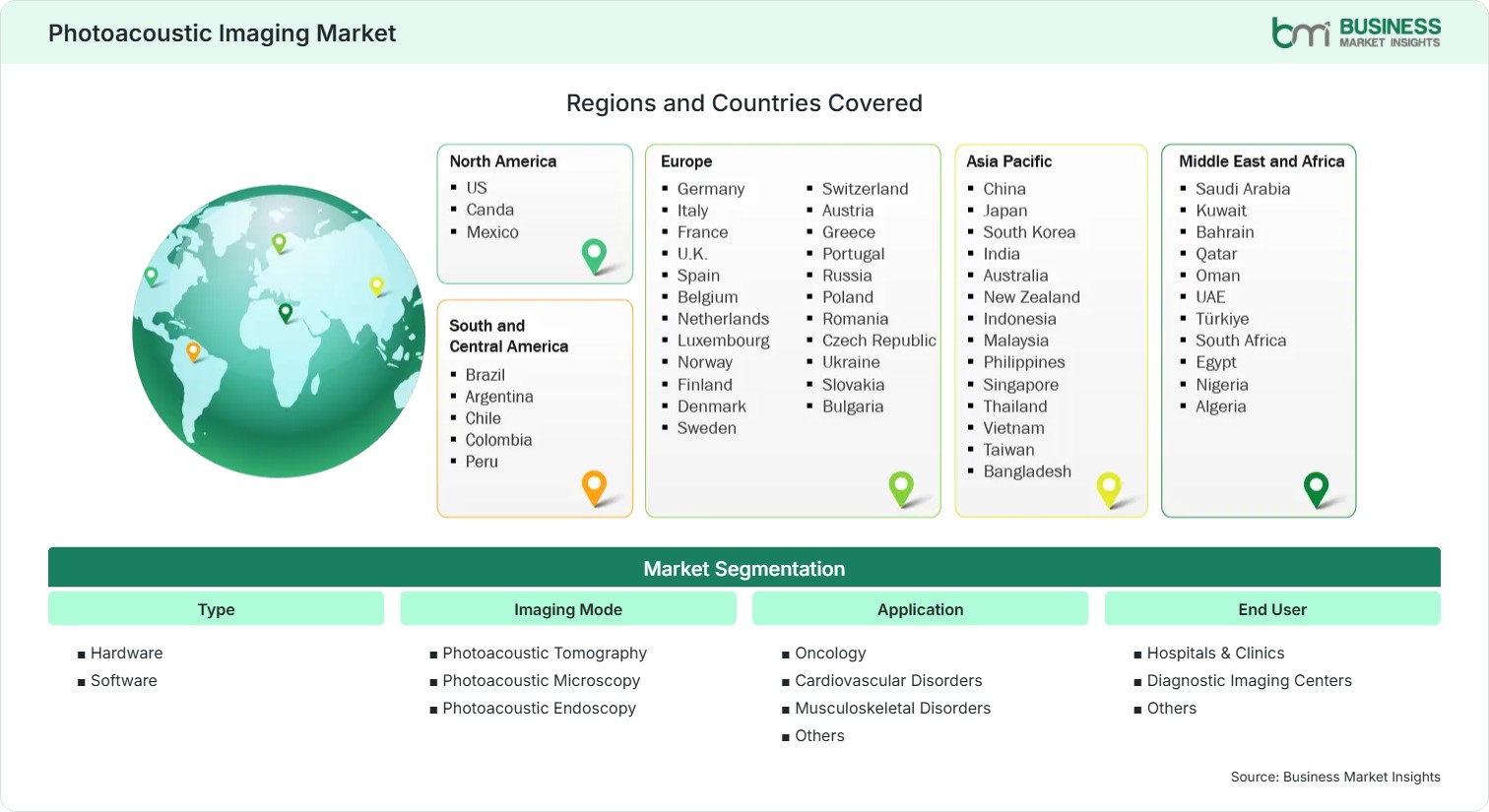The width and height of the screenshot is (1489, 812).
Task: Click the Regions and Countries Covered heading
Action: (x=744, y=103)
